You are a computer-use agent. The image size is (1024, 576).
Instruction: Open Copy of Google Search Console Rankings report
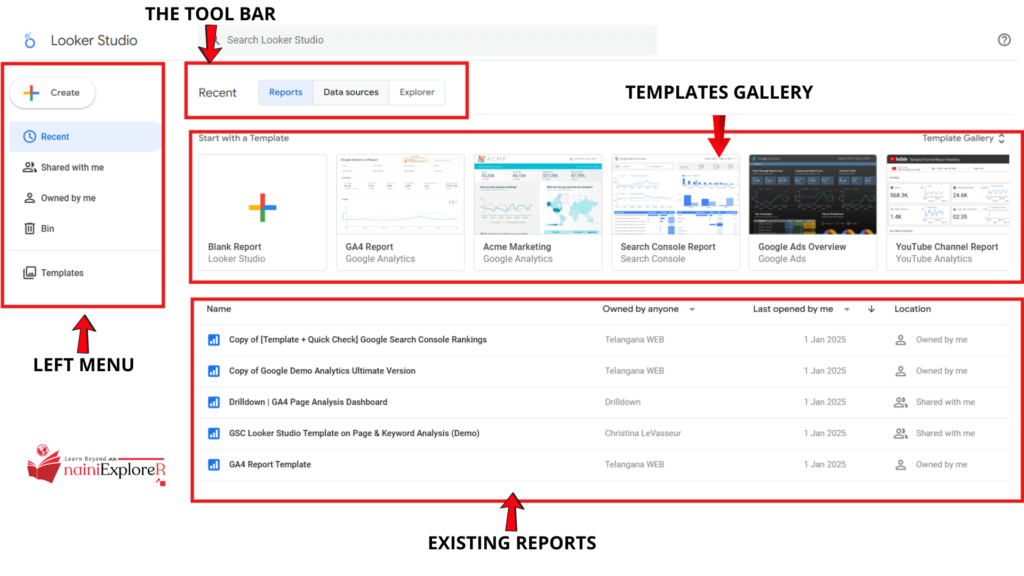click(357, 340)
